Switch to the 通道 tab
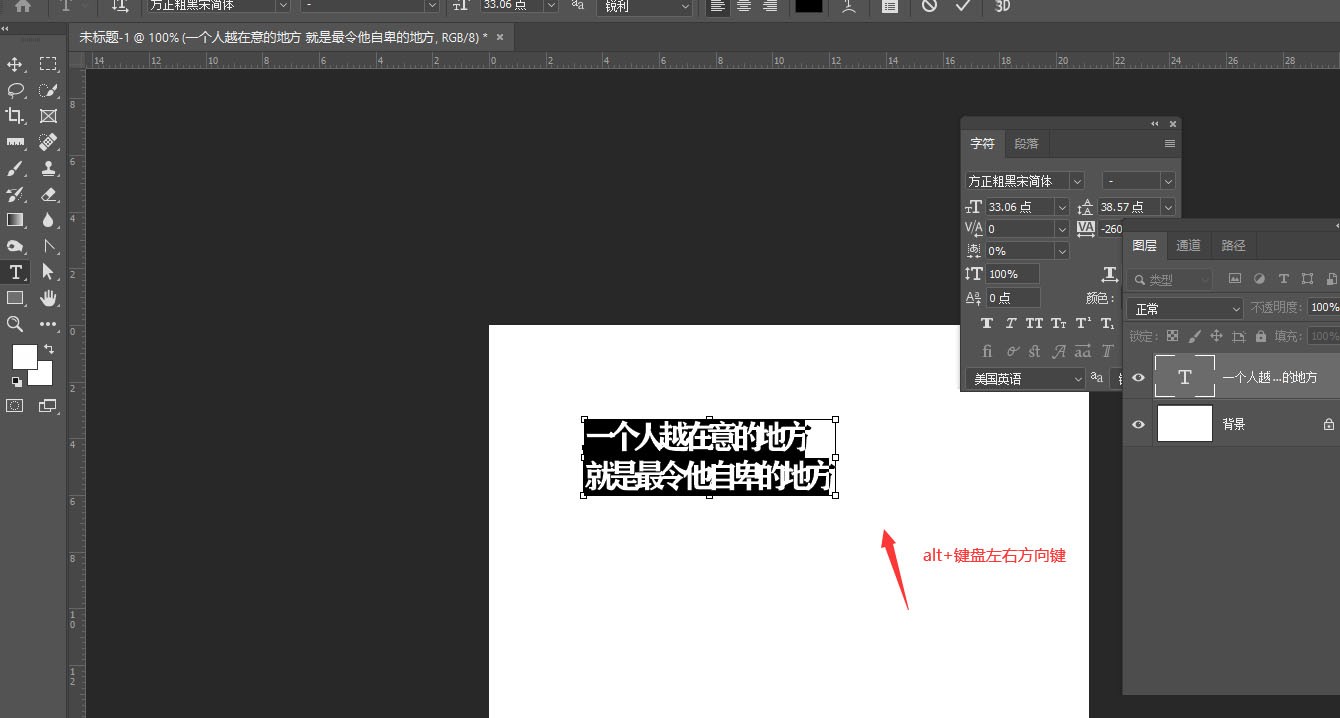Image resolution: width=1340 pixels, height=718 pixels. [1188, 245]
